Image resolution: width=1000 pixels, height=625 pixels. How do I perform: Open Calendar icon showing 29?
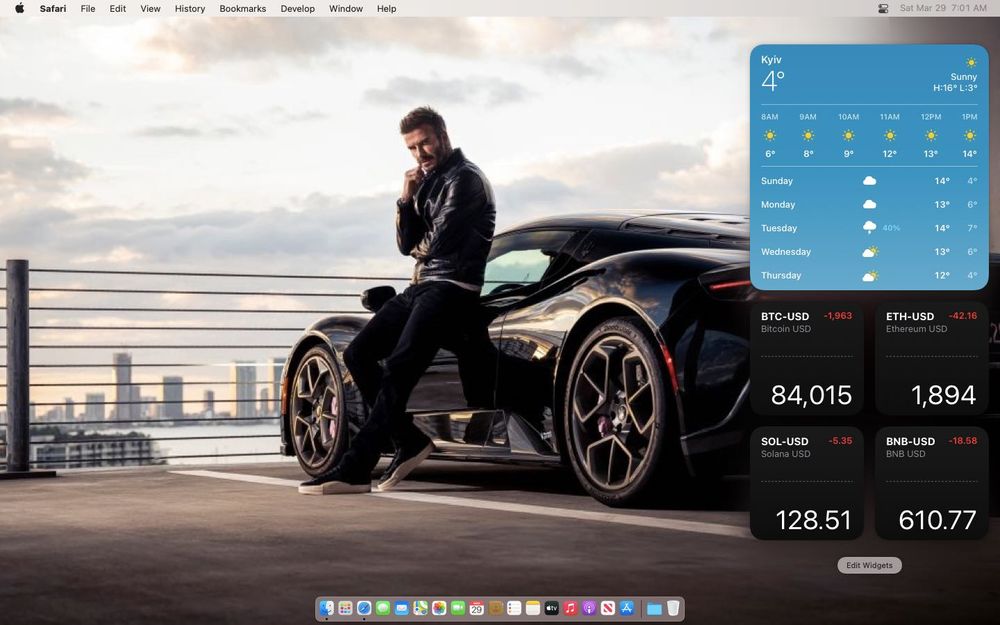[x=476, y=608]
